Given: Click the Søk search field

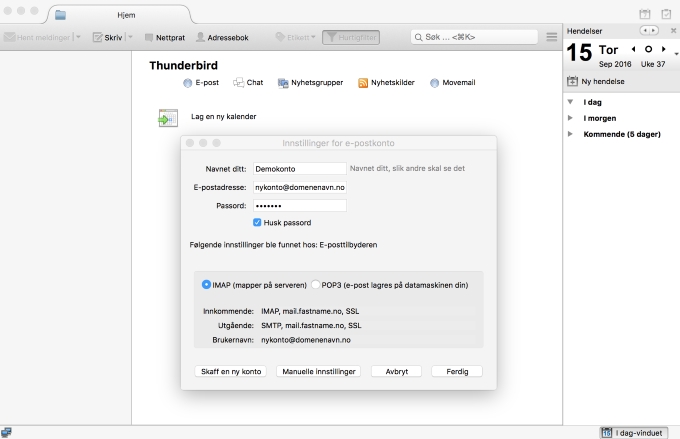Looking at the screenshot, I should (x=474, y=37).
